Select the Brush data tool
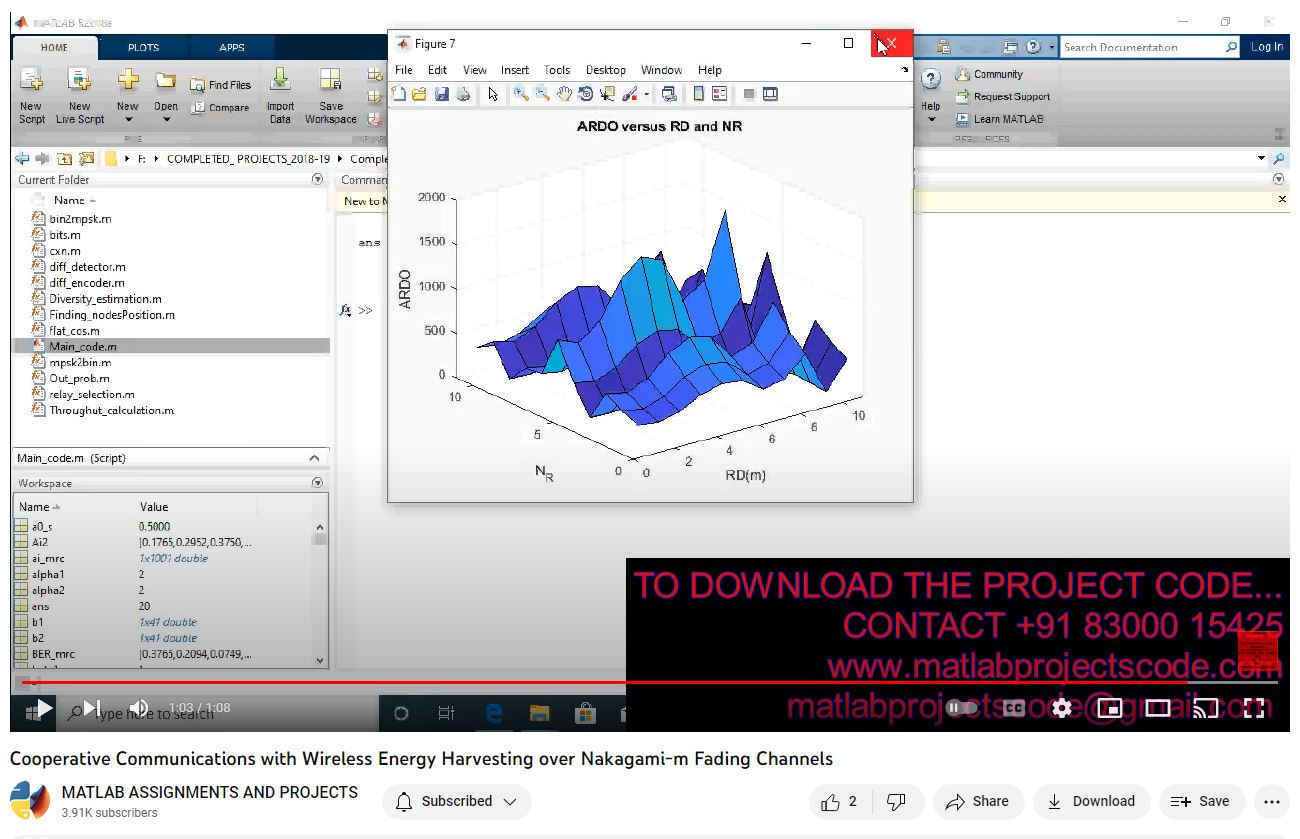This screenshot has height=839, width=1300. coord(630,94)
